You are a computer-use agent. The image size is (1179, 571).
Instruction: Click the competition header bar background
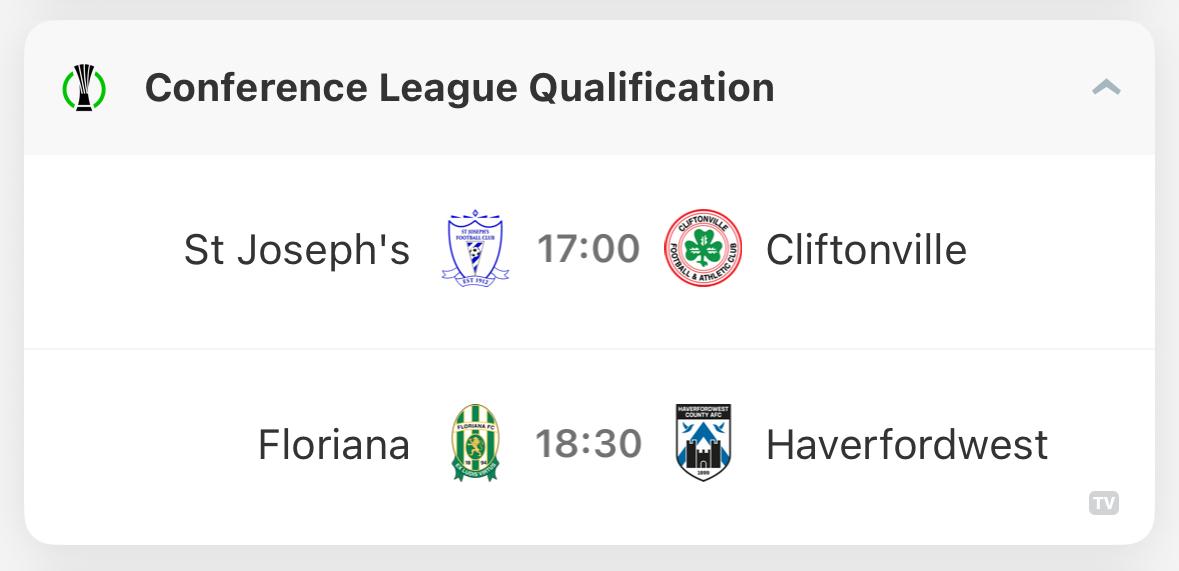pos(932,88)
